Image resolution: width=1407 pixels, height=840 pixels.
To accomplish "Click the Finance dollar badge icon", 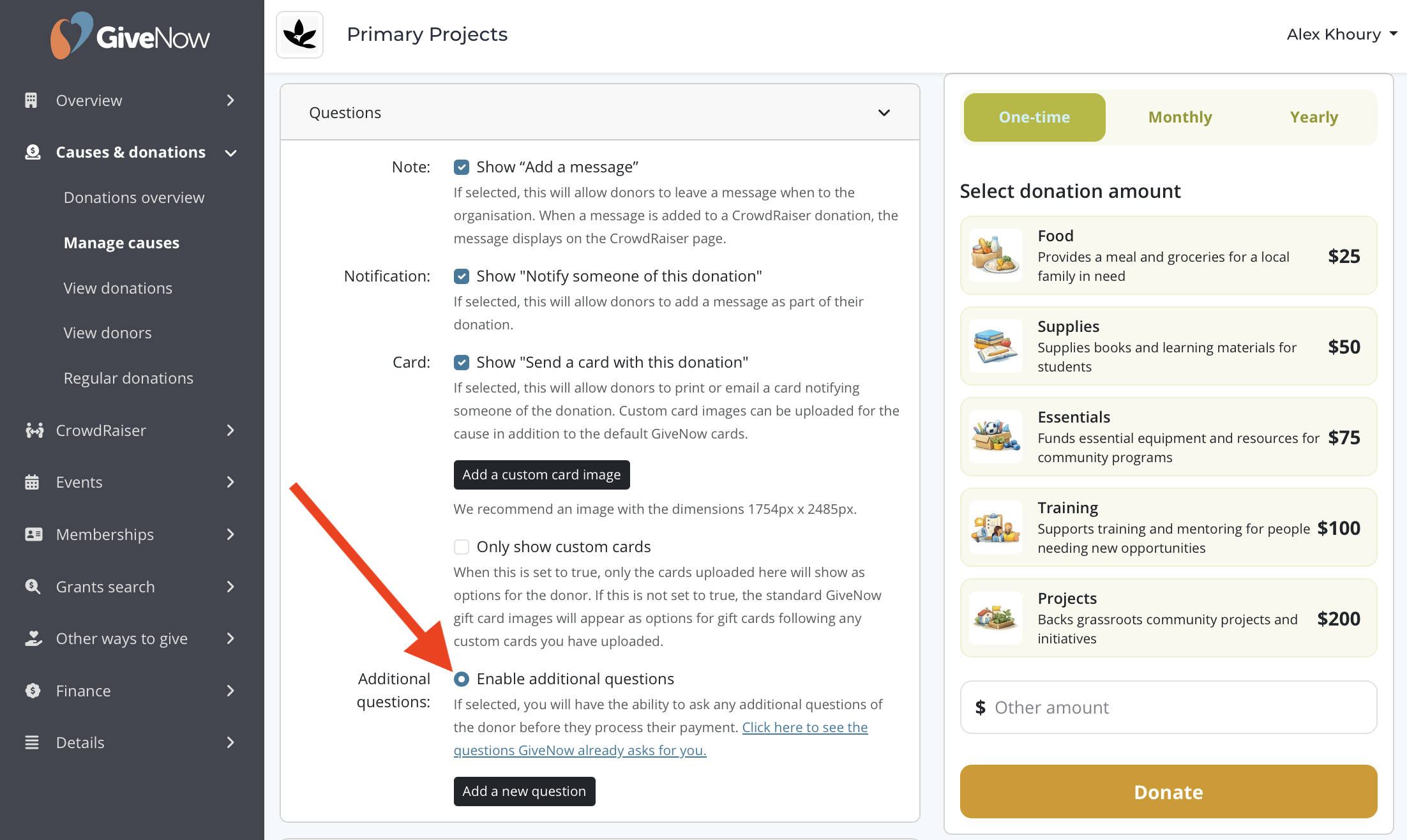I will click(x=33, y=691).
